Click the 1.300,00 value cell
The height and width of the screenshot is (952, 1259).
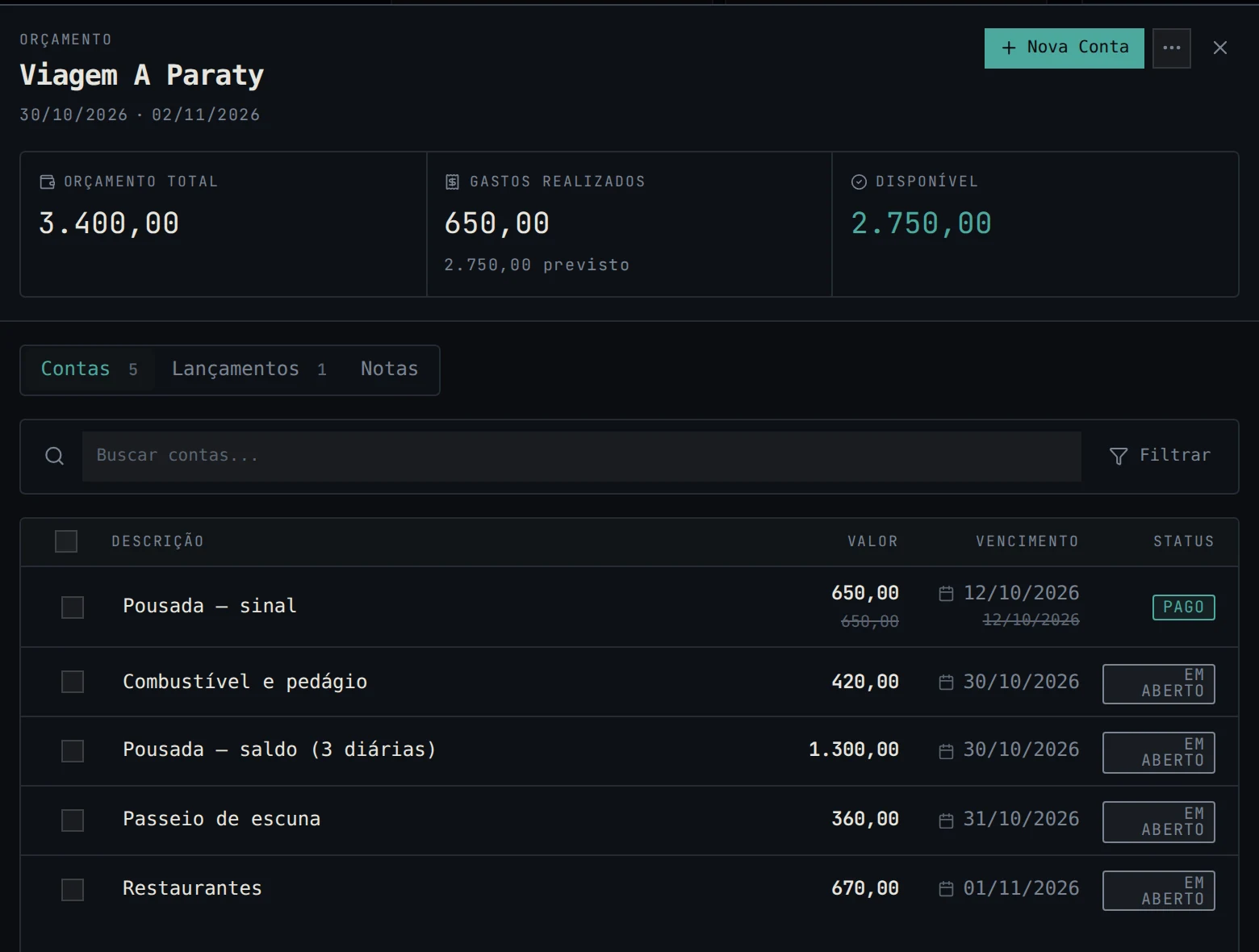tap(854, 750)
